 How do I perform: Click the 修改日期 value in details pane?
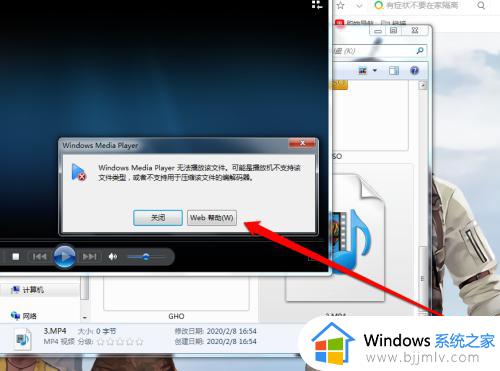click(x=231, y=331)
